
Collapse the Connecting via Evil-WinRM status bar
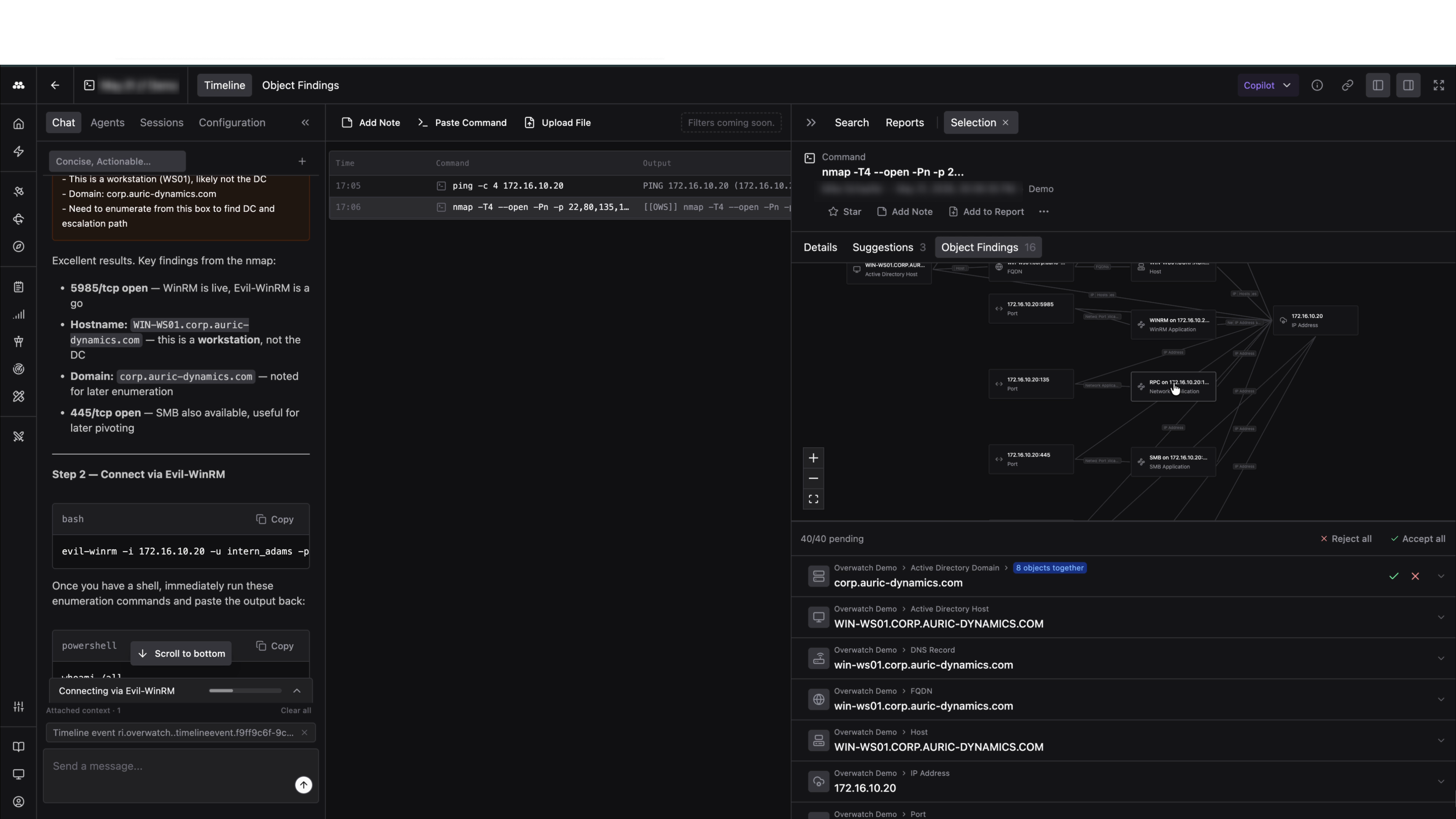coord(297,691)
